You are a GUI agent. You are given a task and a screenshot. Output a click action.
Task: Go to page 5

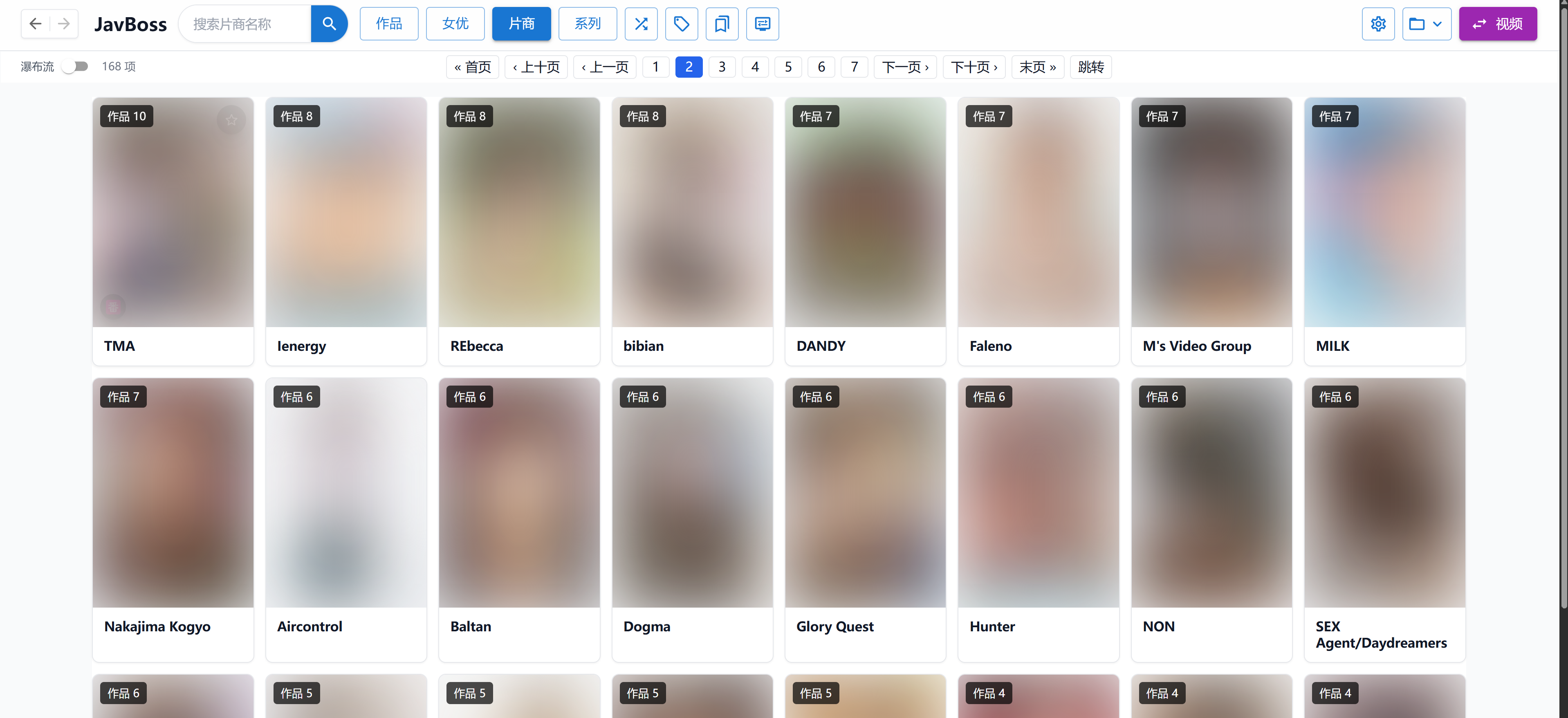pyautogui.click(x=788, y=67)
